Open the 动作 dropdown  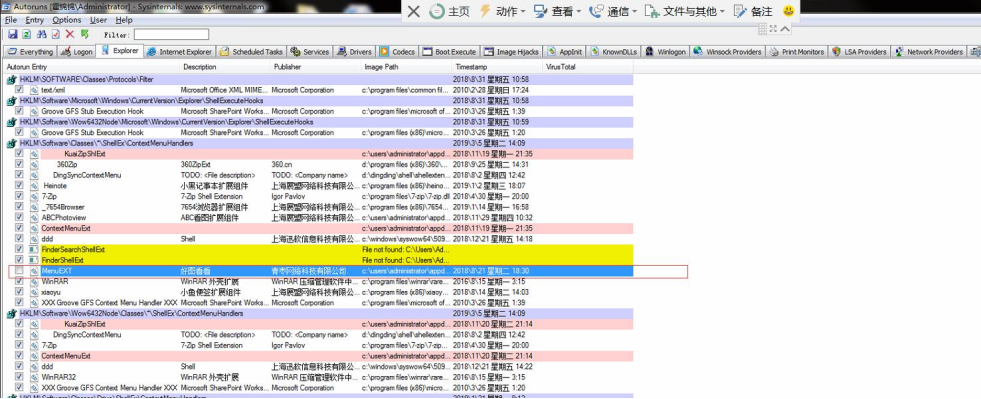point(502,11)
